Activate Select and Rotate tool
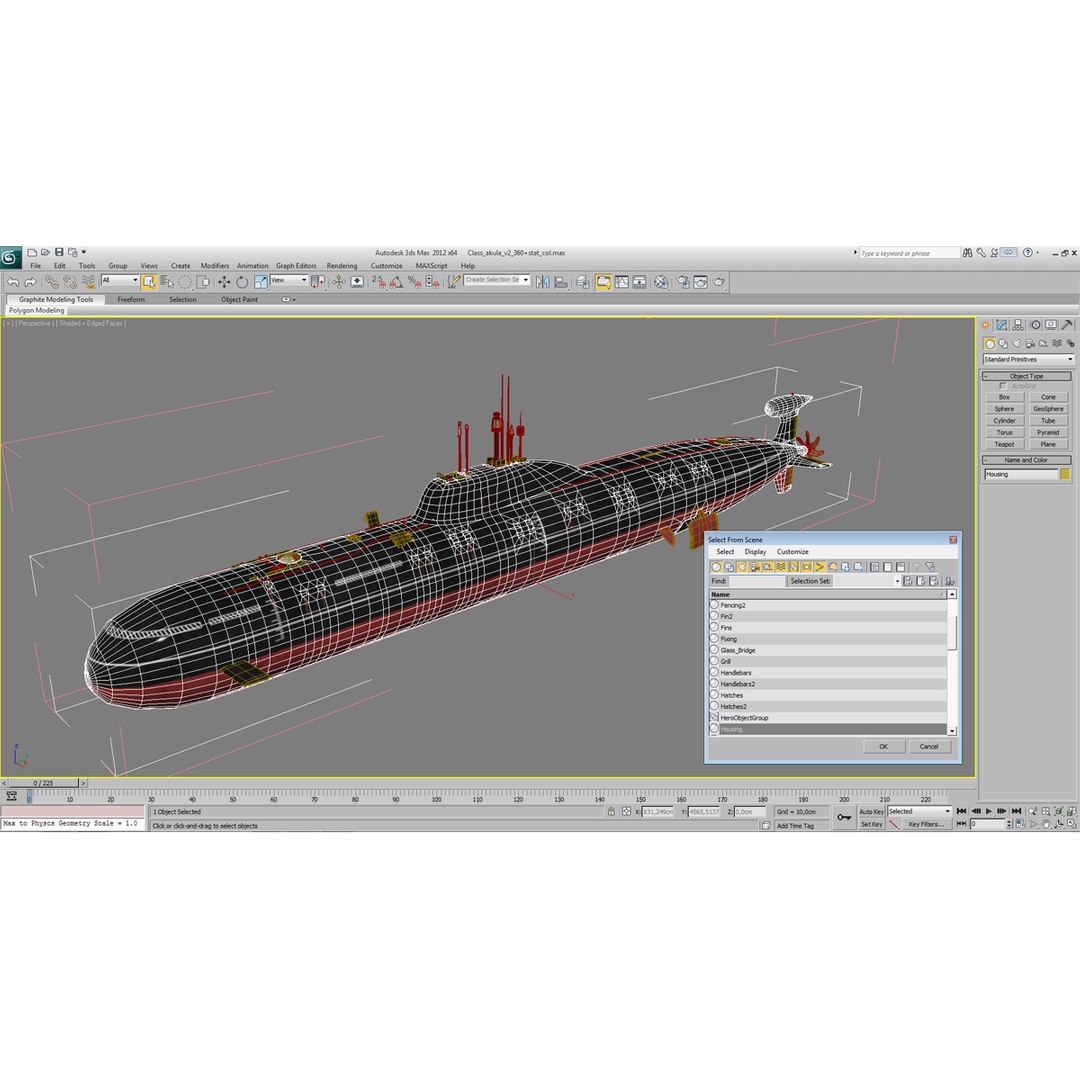The image size is (1080, 1080). point(242,282)
